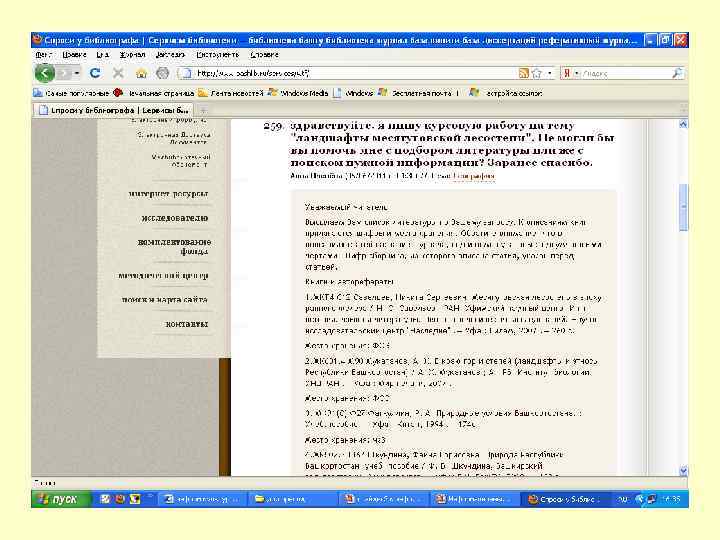Open the 'Бесплатная почта' bookmark
Screen dimensions: 720x540
(x=418, y=93)
